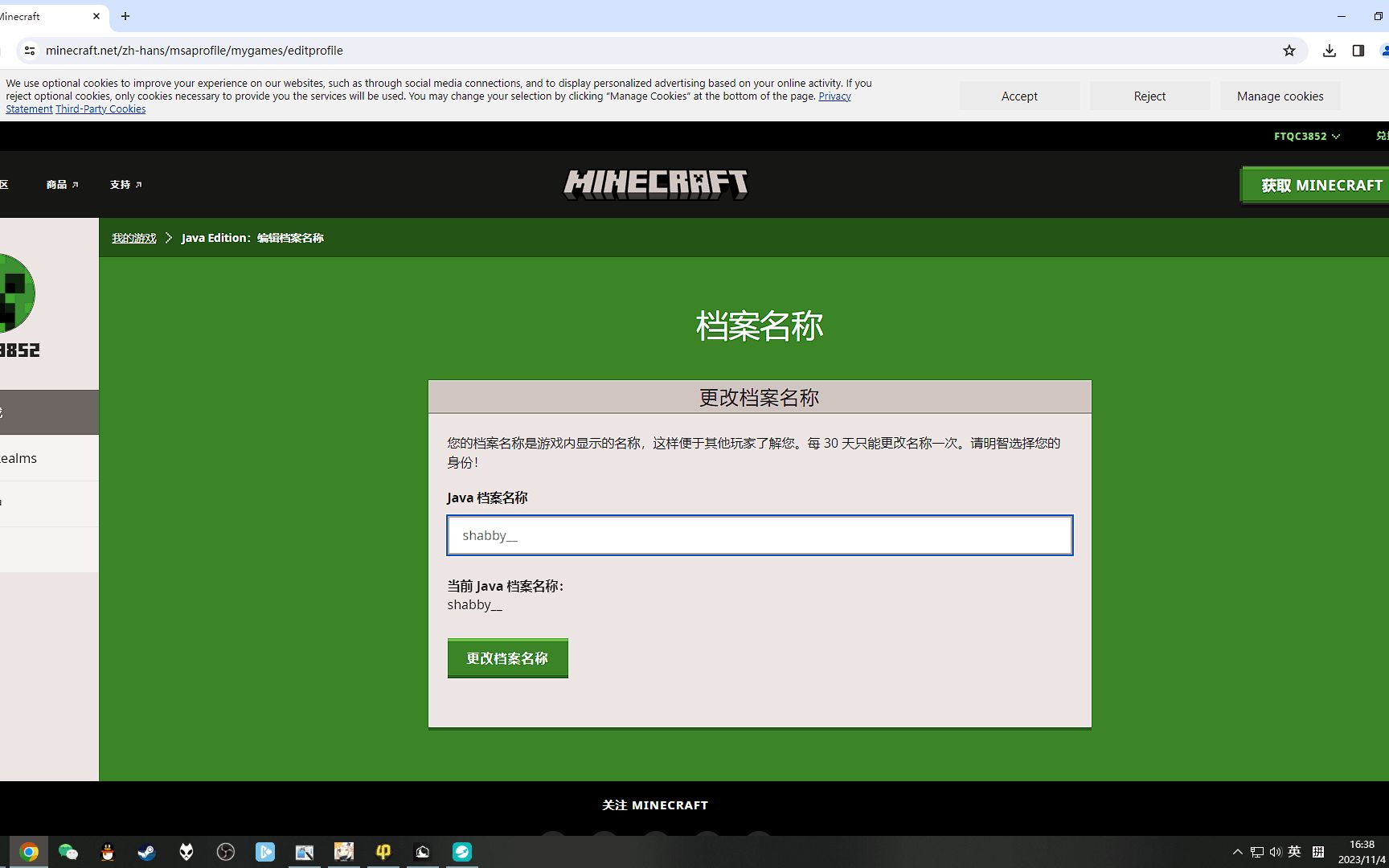Screen dimensions: 1389x868
Task: Reject optional cookies
Action: (x=1149, y=96)
